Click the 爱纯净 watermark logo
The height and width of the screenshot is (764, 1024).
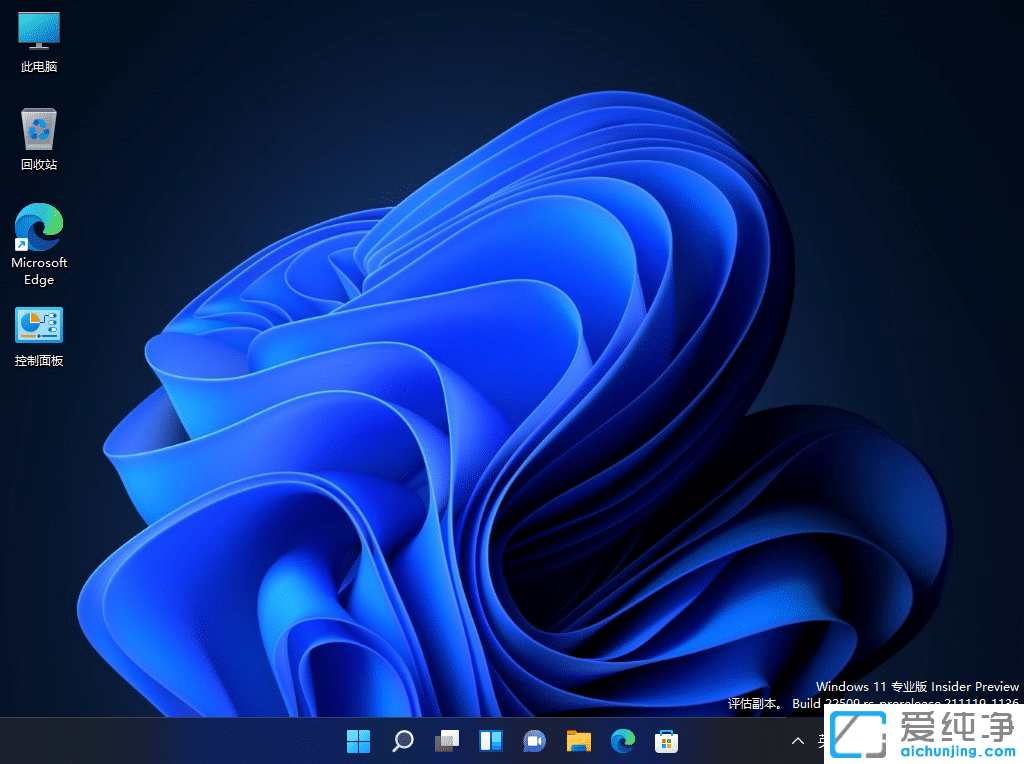(x=860, y=735)
